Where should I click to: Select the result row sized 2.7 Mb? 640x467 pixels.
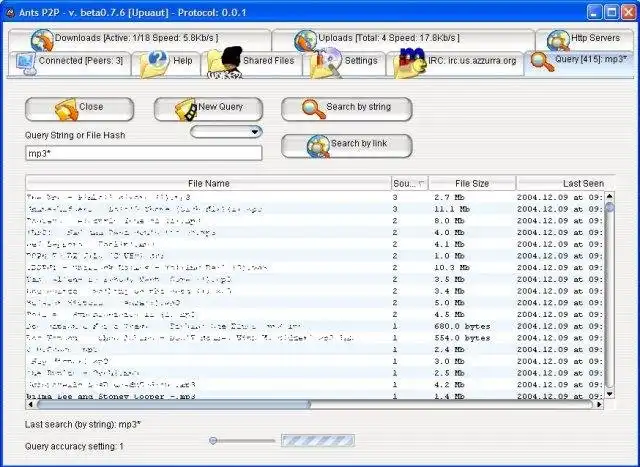tap(315, 197)
